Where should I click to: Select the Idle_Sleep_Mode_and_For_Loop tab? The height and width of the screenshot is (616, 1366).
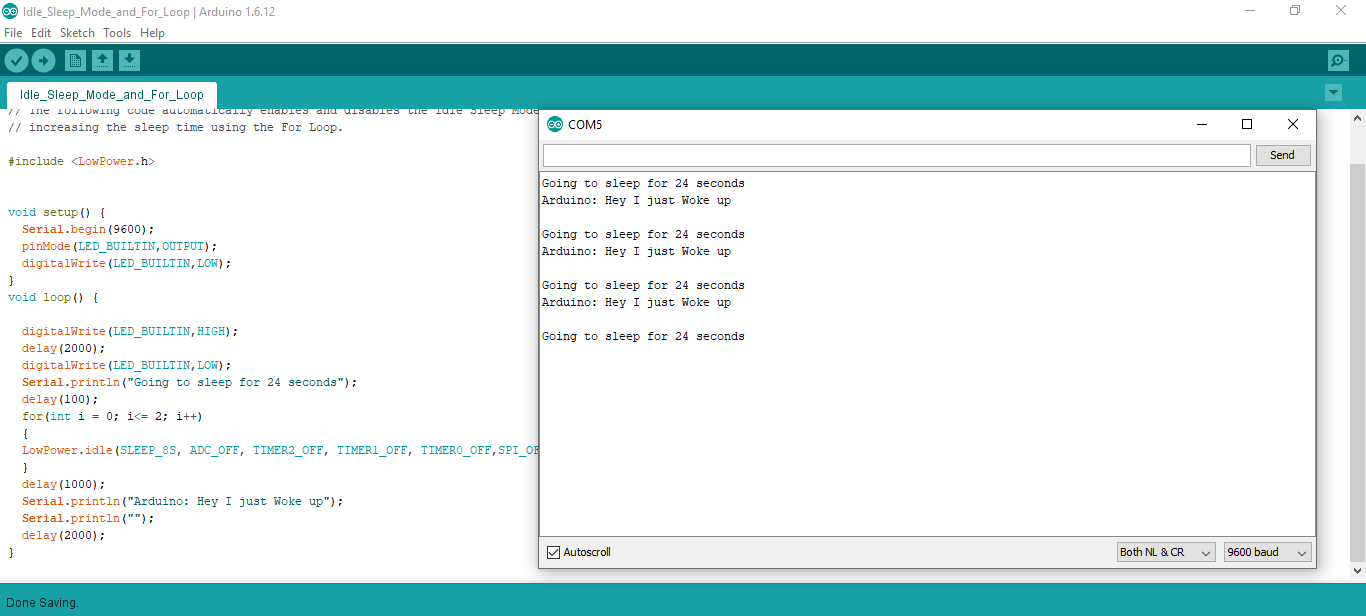(111, 95)
